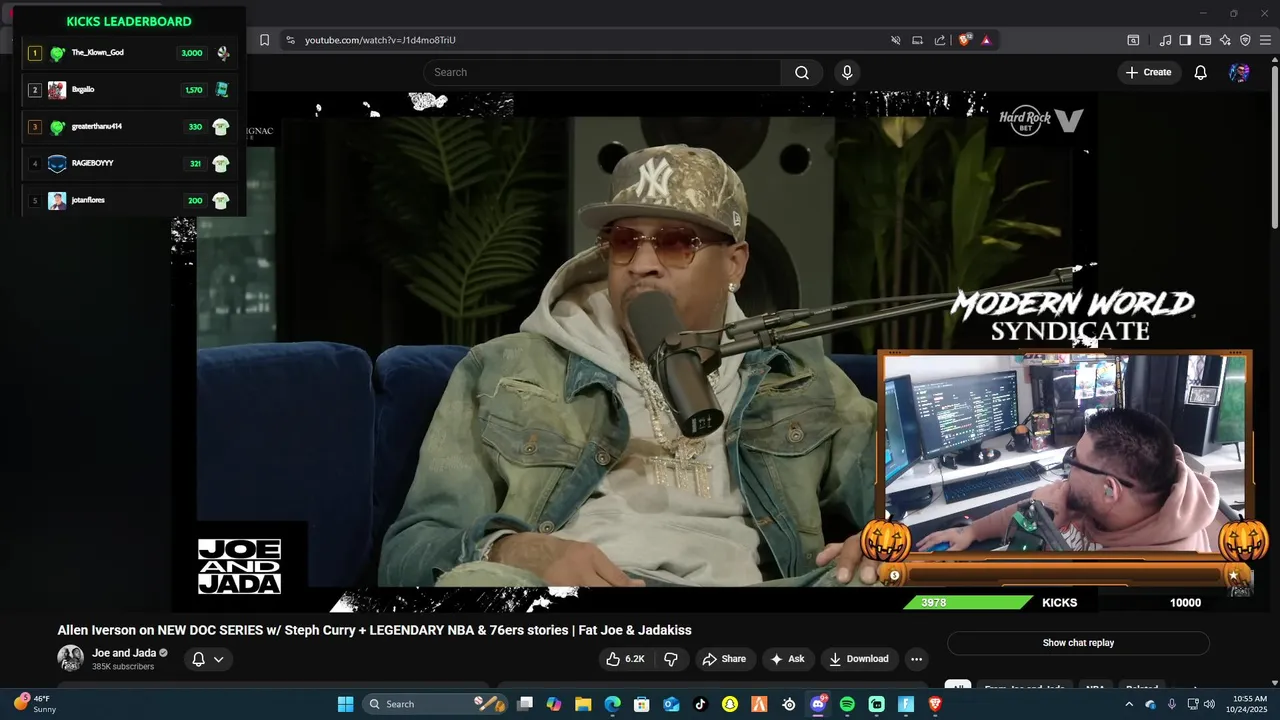Open the Brave Wallet icon

[1205, 40]
